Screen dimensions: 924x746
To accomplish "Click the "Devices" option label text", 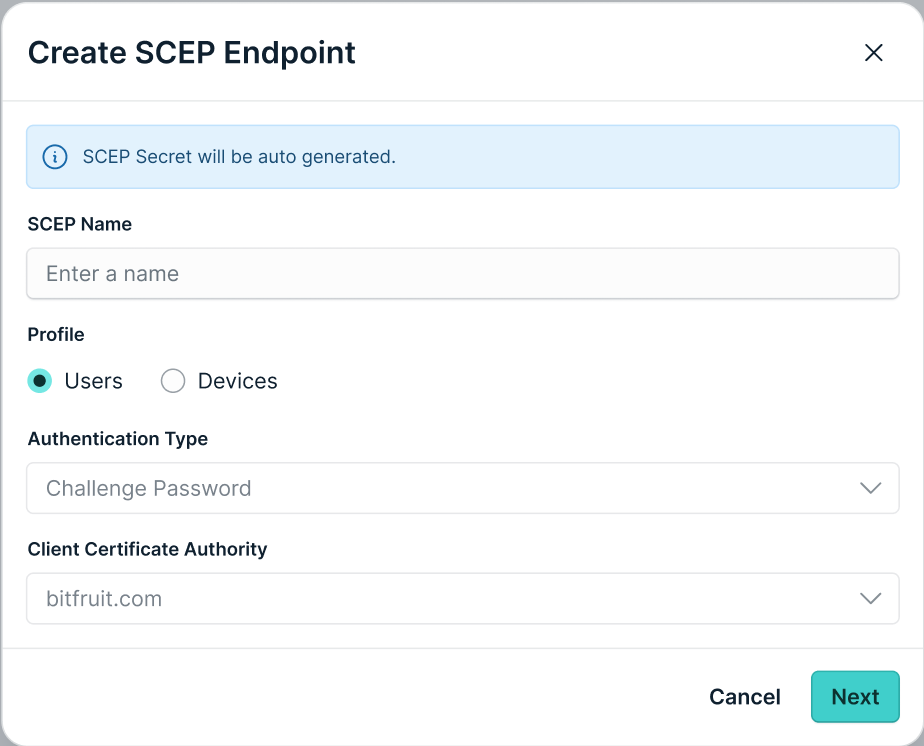I will (x=237, y=381).
